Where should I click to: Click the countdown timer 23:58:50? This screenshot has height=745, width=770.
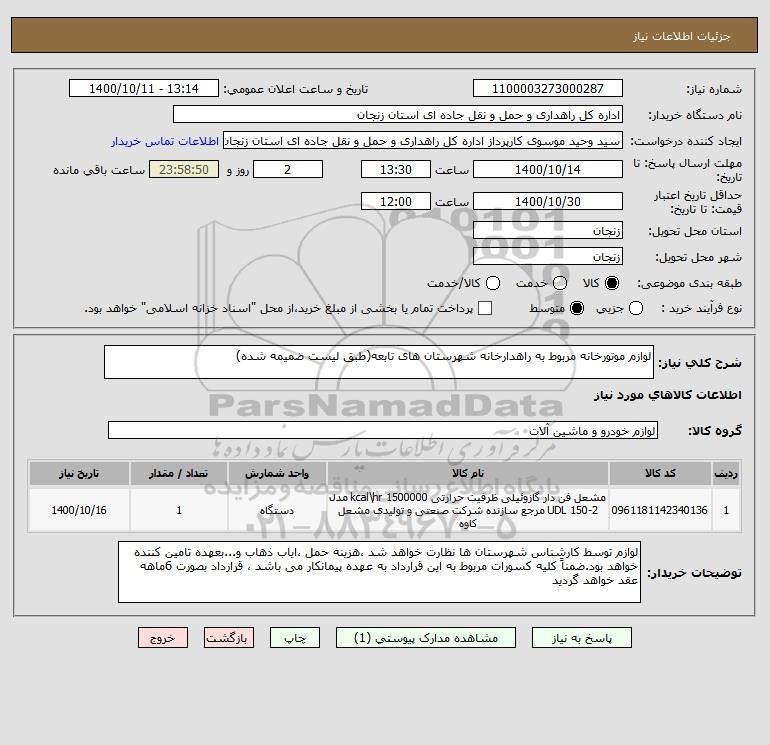pos(184,169)
